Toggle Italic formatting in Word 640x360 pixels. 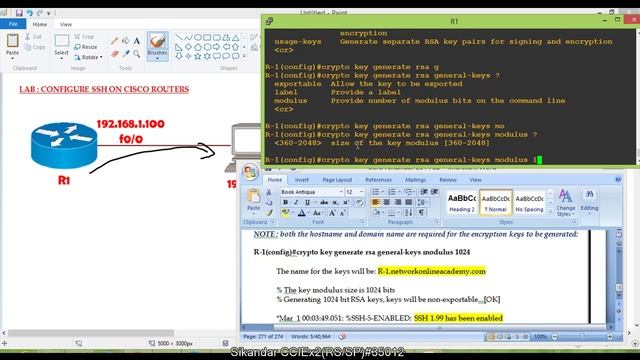(x=296, y=202)
